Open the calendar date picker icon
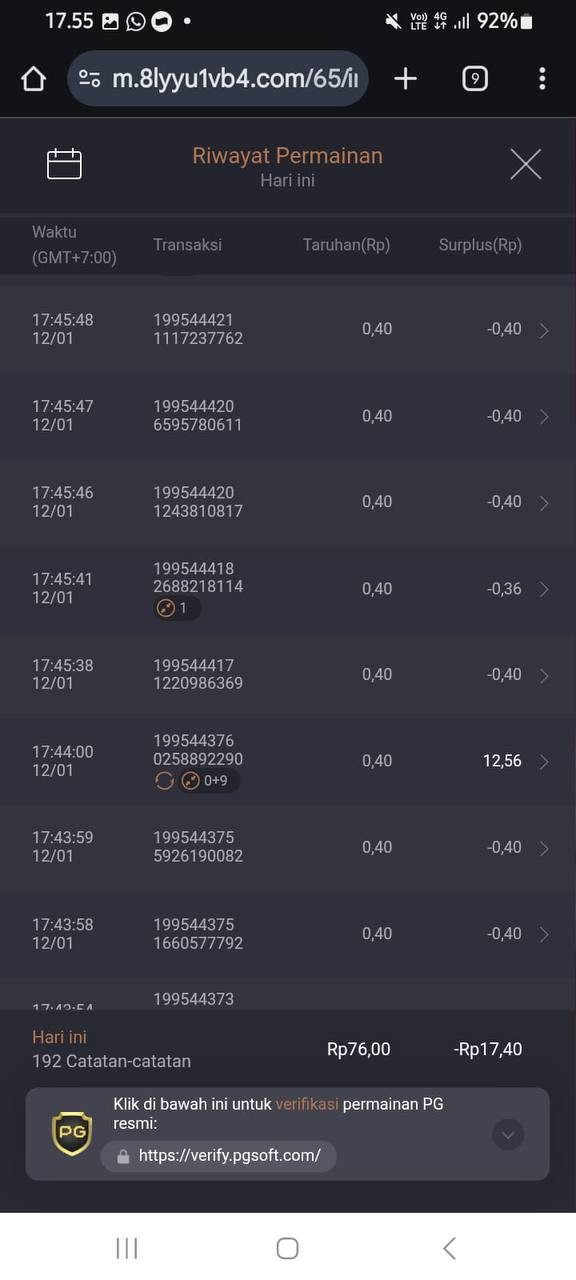This screenshot has height=1280, width=576. (x=64, y=164)
